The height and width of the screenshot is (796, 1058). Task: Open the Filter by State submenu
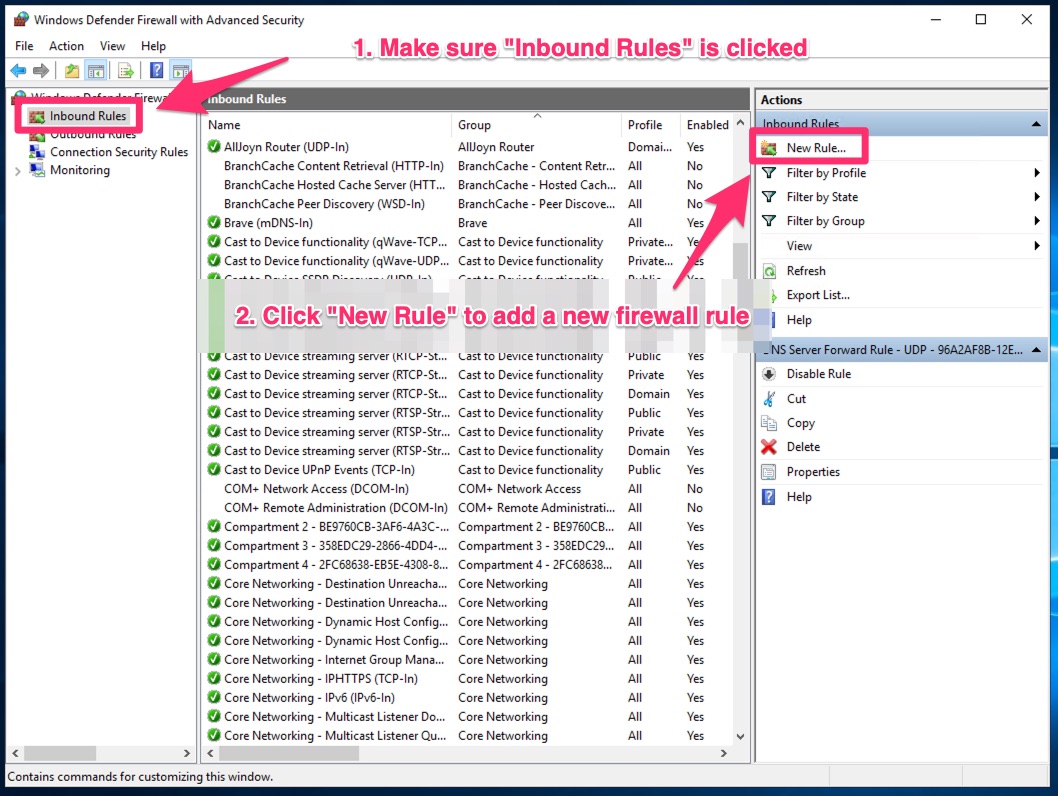(x=822, y=197)
